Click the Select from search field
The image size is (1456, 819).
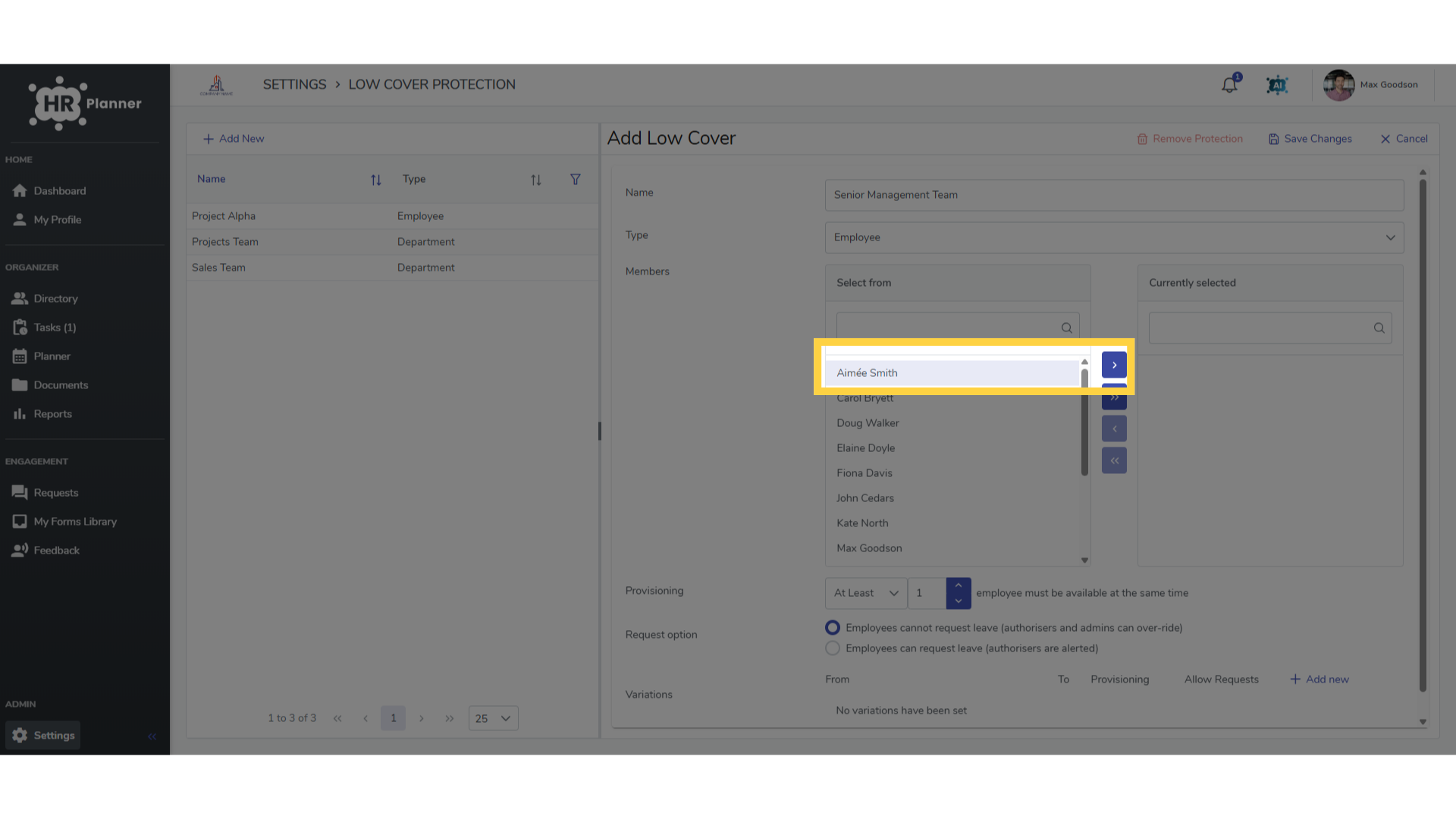[x=958, y=328]
